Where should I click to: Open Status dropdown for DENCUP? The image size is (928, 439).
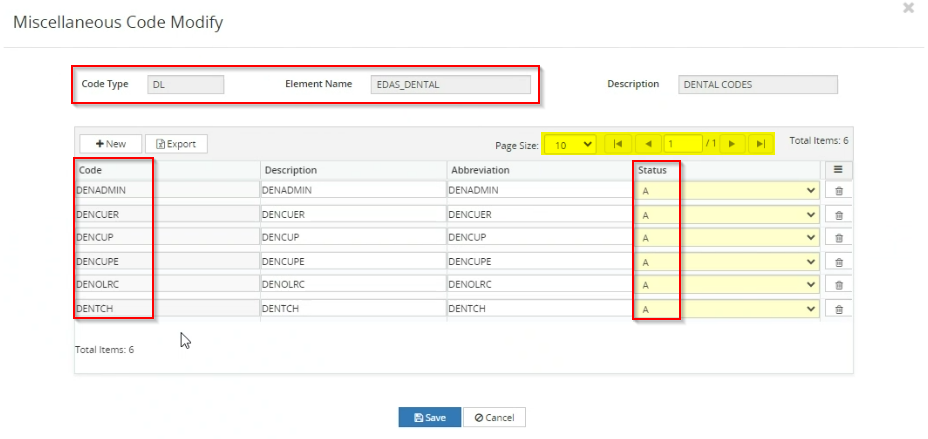click(x=727, y=238)
